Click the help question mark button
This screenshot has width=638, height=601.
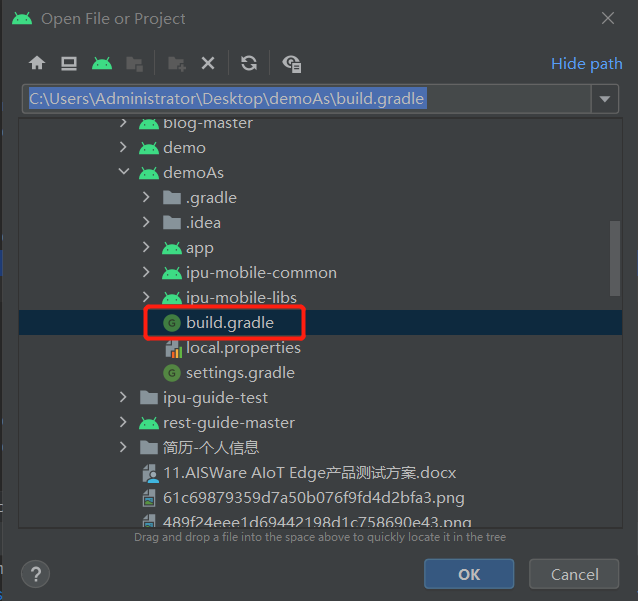pyautogui.click(x=36, y=574)
